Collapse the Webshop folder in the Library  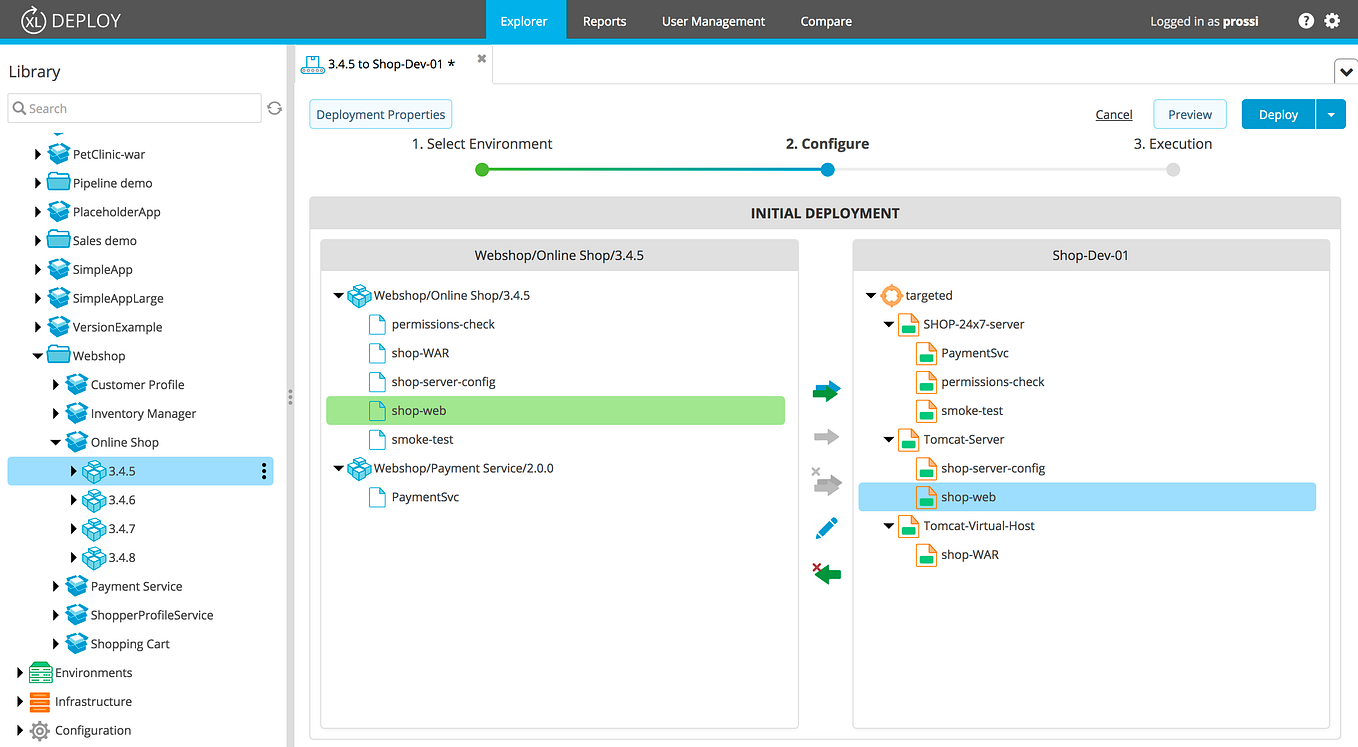(37, 355)
